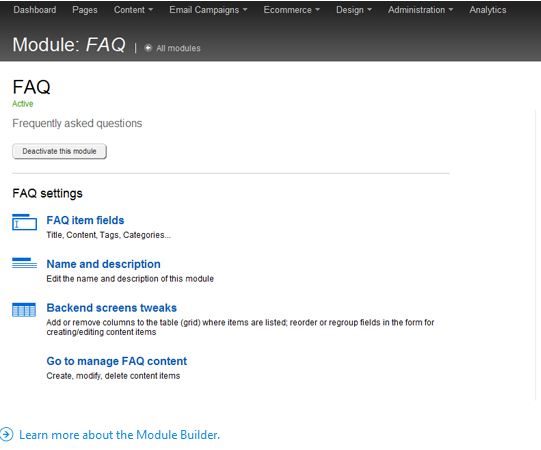Viewport: 541px width, 450px height.
Task: Open the Backend screens tweaks link
Action: tap(111, 308)
